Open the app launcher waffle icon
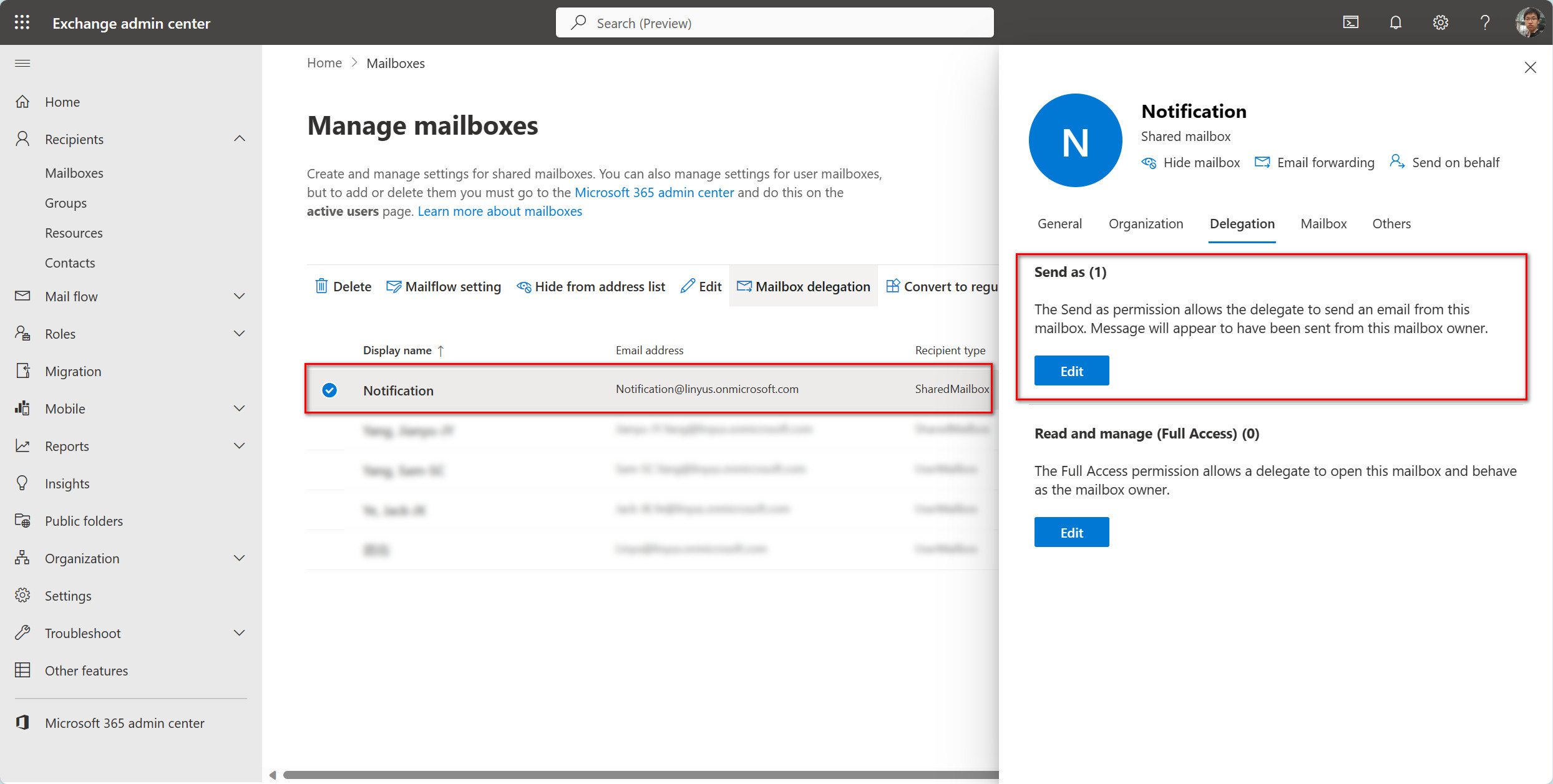This screenshot has width=1553, height=784. click(22, 22)
